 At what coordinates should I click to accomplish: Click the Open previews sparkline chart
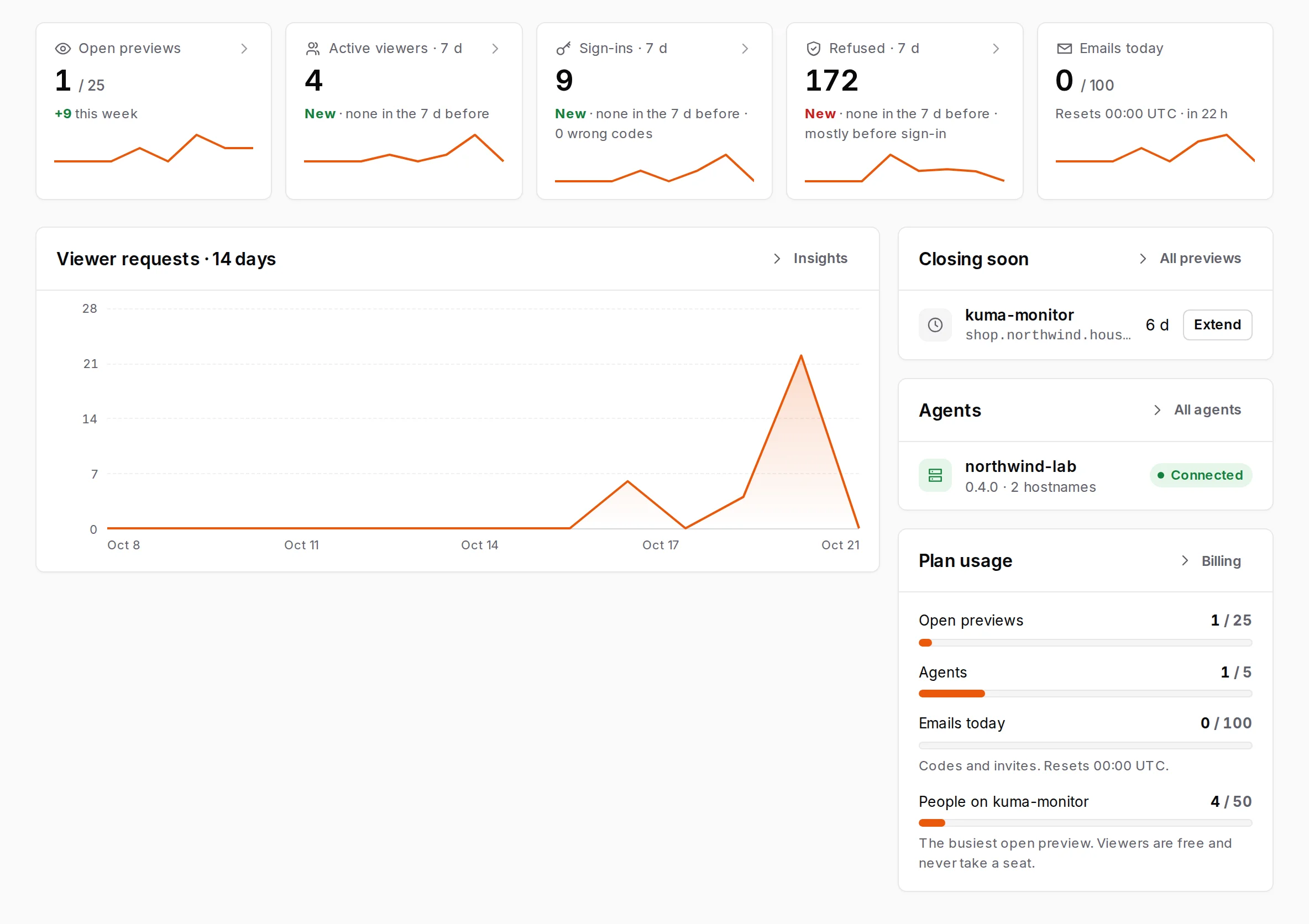click(x=153, y=148)
